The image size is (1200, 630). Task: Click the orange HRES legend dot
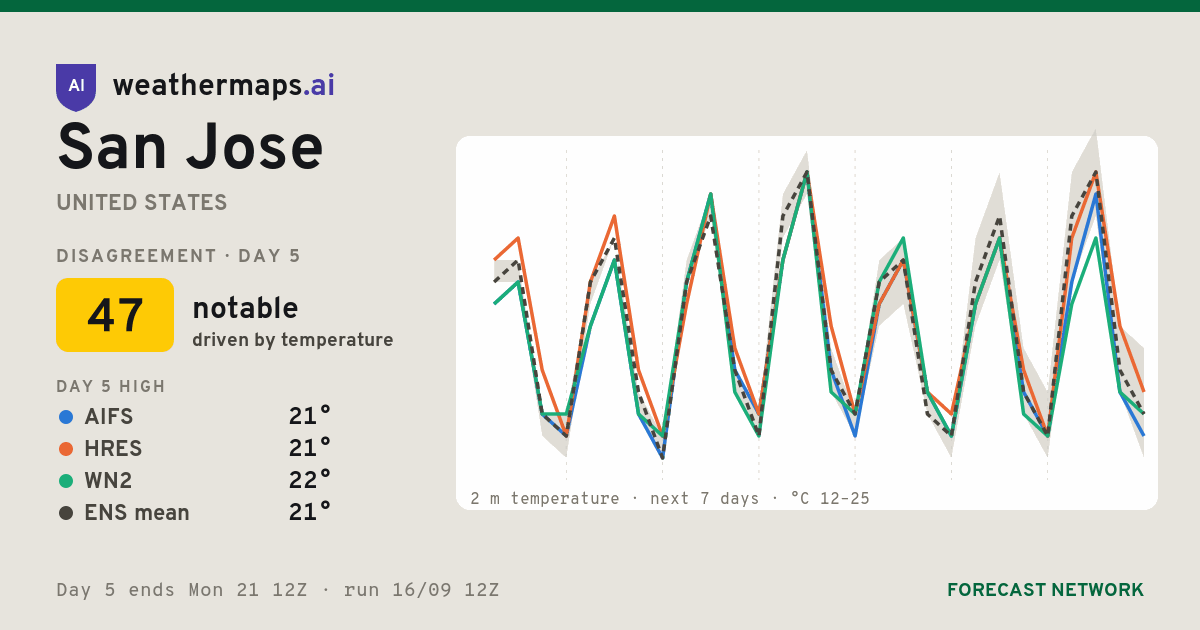pyautogui.click(x=66, y=449)
